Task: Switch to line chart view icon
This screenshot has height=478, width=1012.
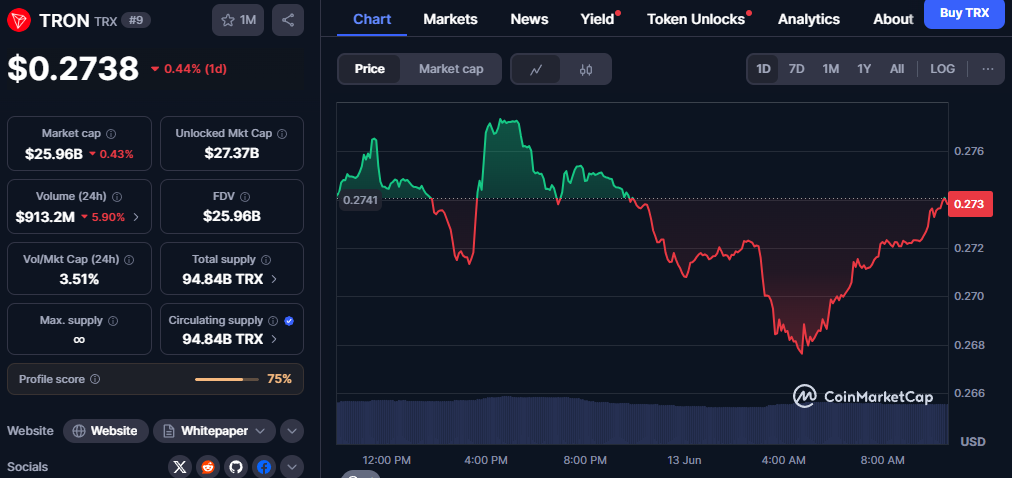Action: click(x=536, y=69)
